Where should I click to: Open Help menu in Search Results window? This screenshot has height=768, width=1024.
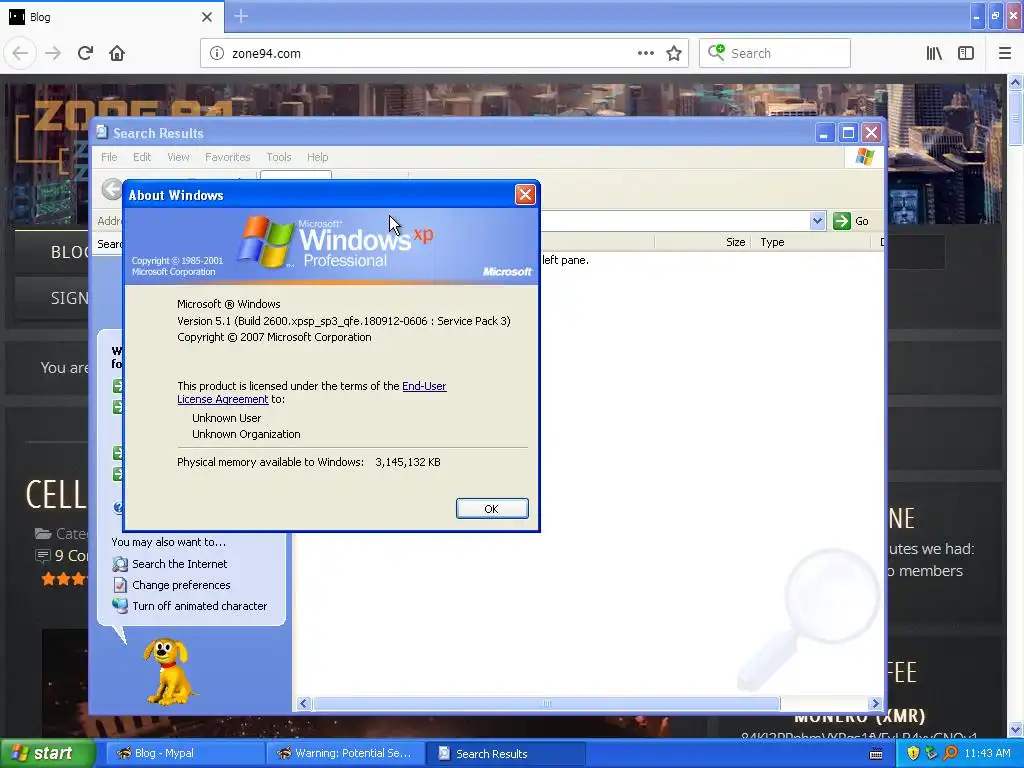tap(317, 157)
